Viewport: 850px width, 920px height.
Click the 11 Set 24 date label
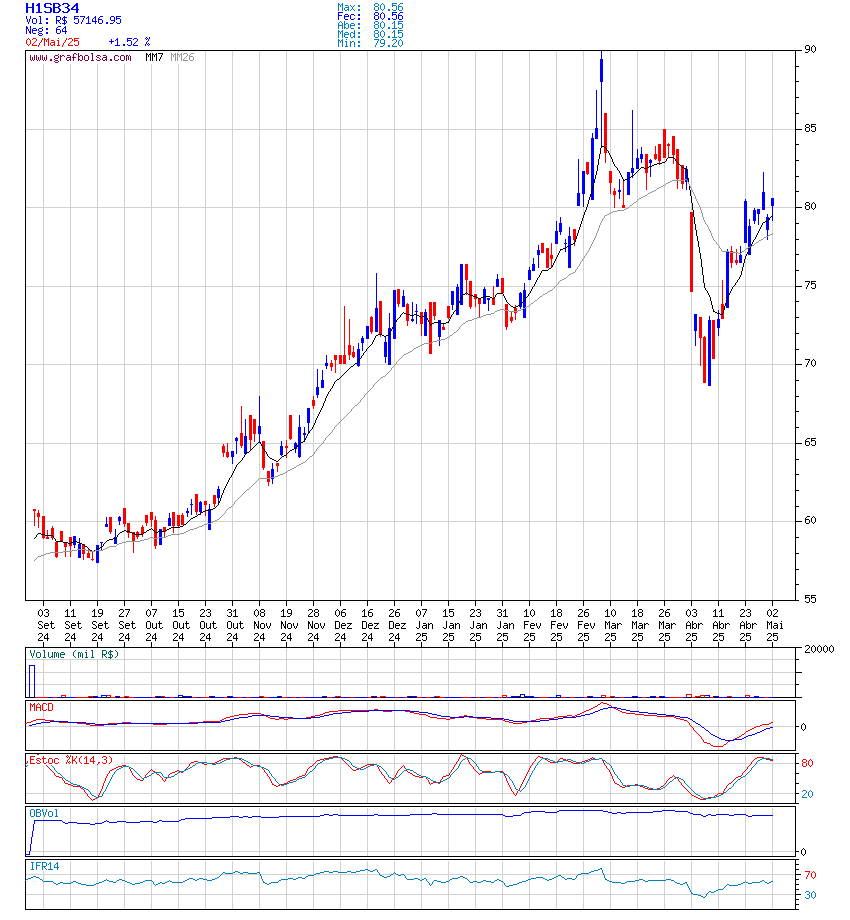tap(71, 625)
